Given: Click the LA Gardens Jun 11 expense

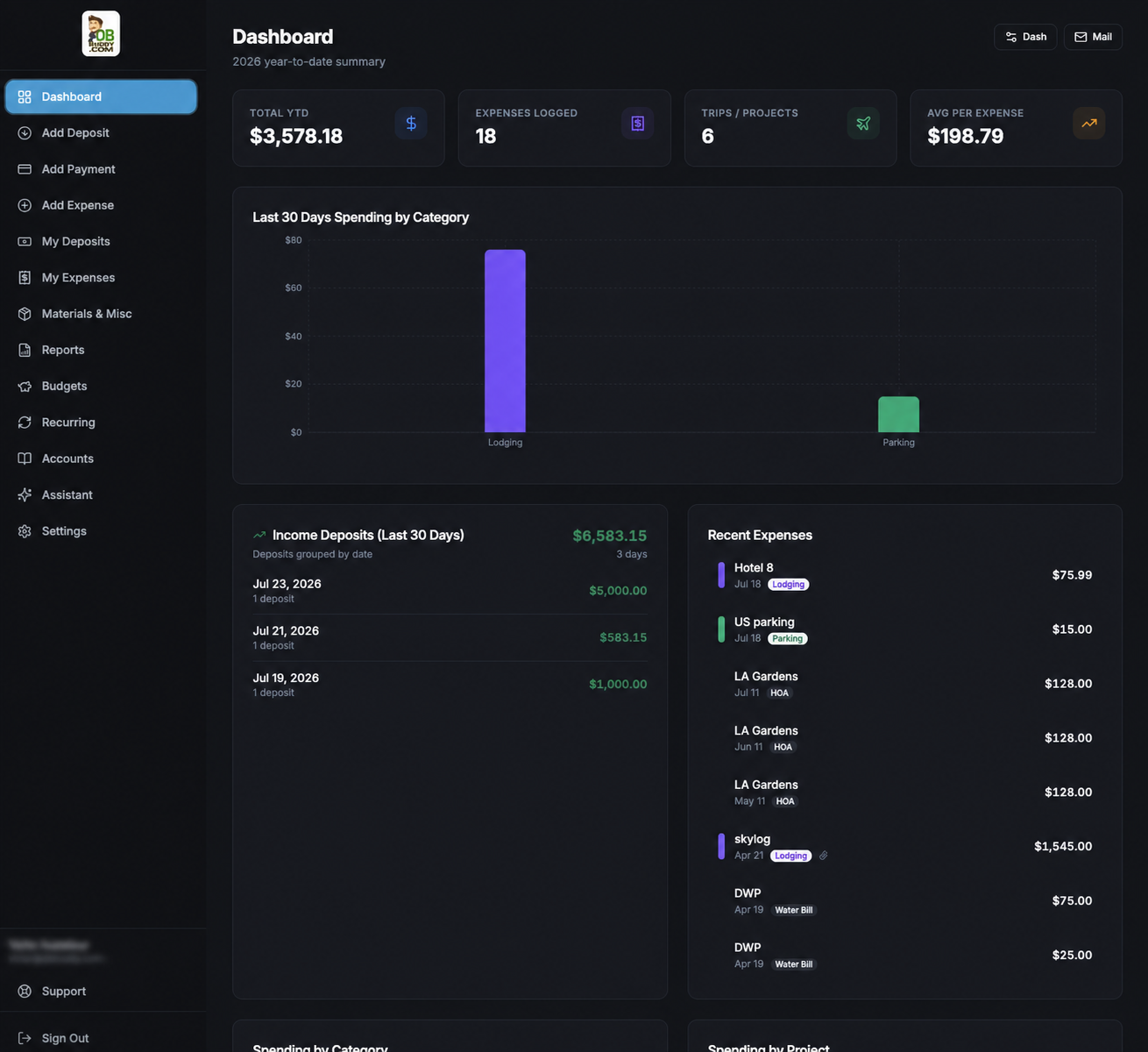Looking at the screenshot, I should (x=904, y=738).
